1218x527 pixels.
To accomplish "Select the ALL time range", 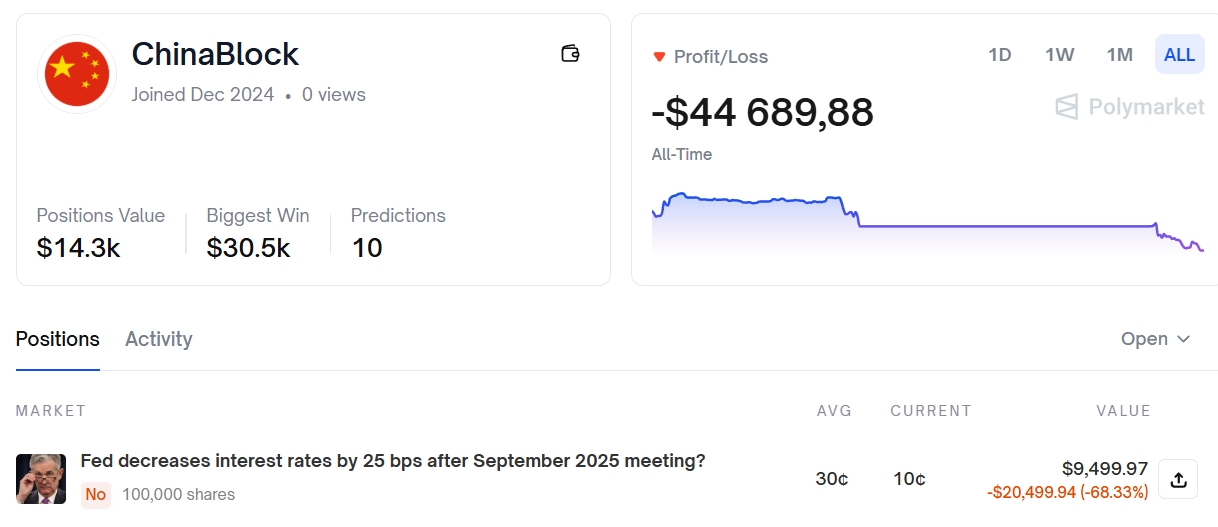I will click(x=1179, y=55).
